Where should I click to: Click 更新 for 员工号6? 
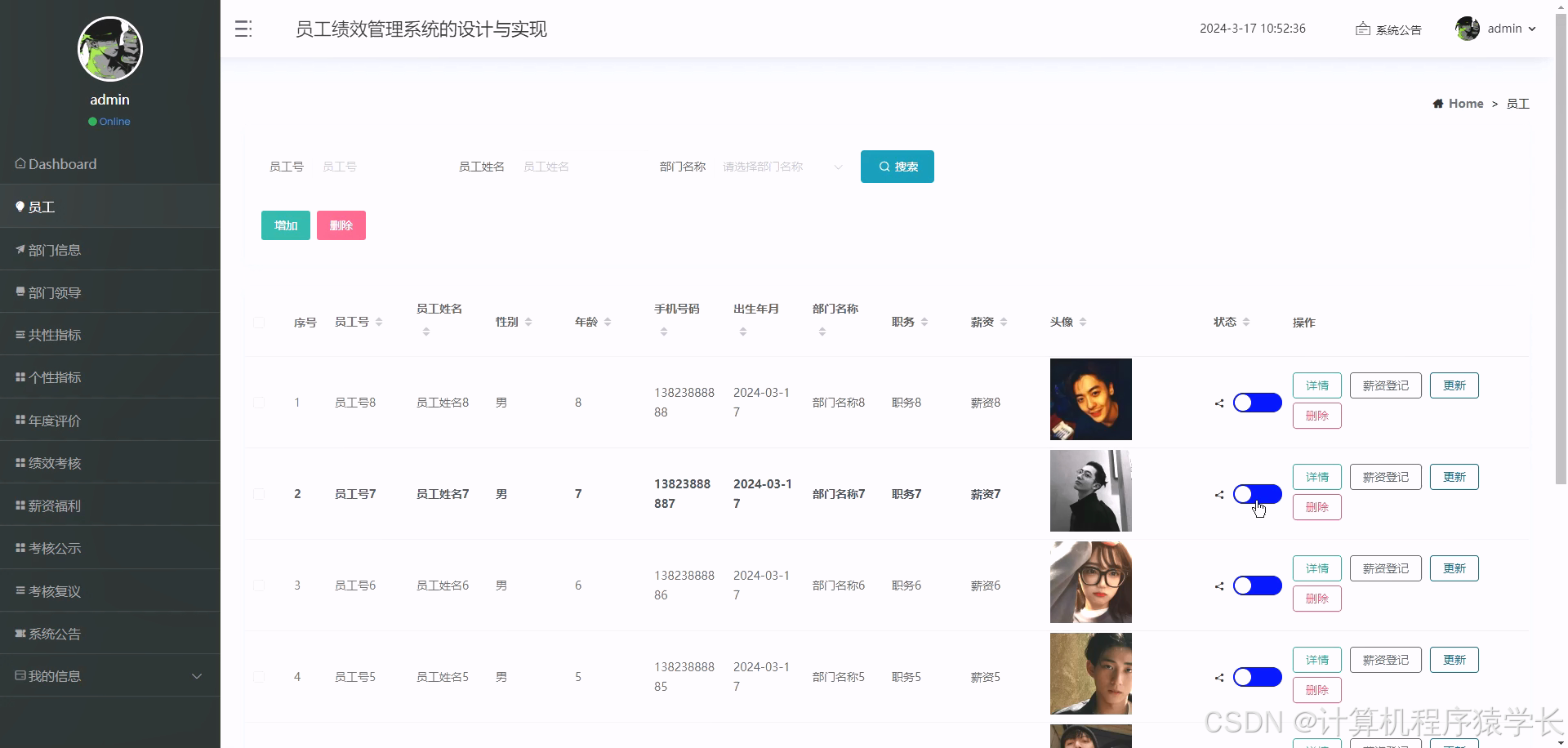pyautogui.click(x=1454, y=568)
